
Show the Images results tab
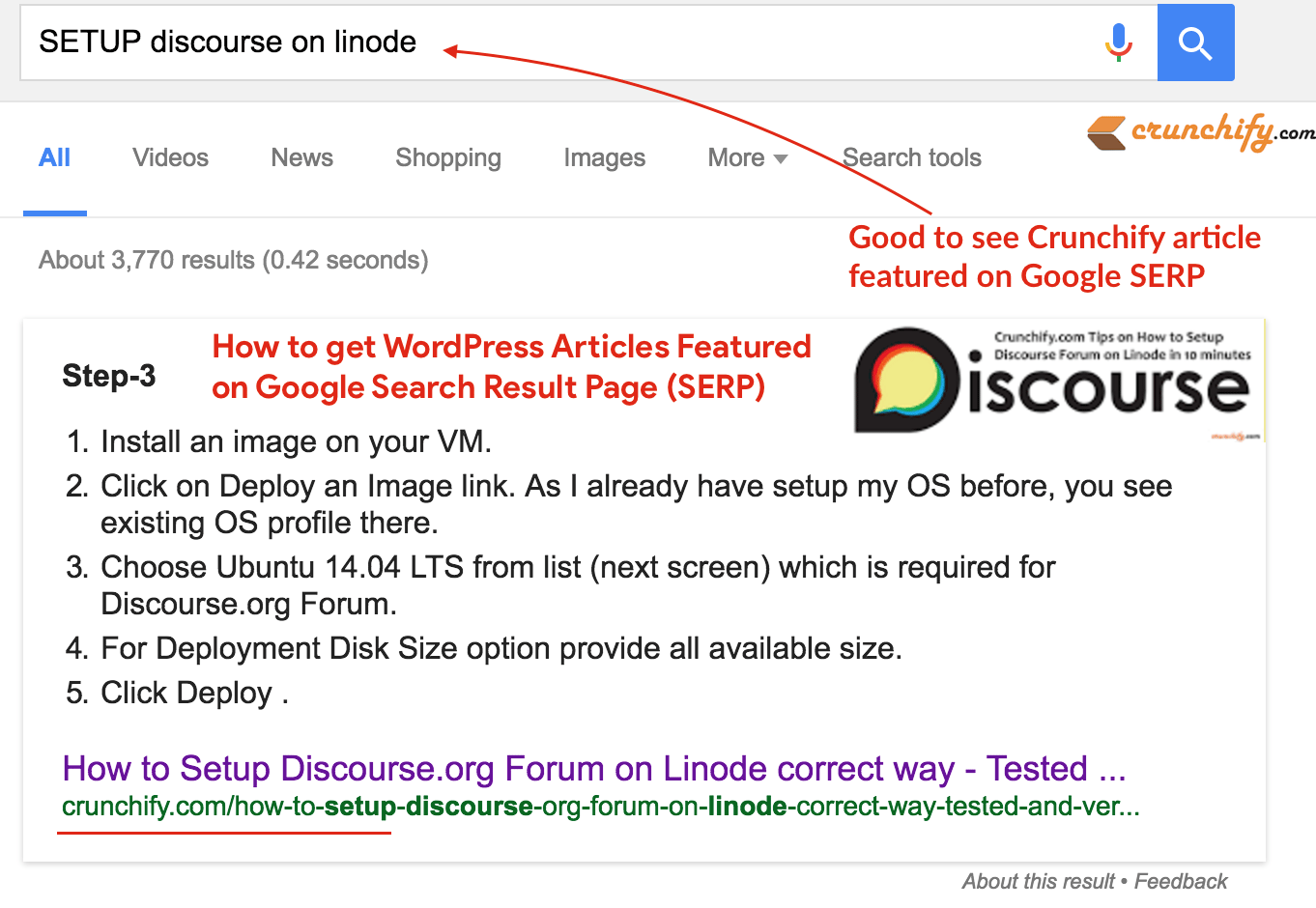[605, 158]
